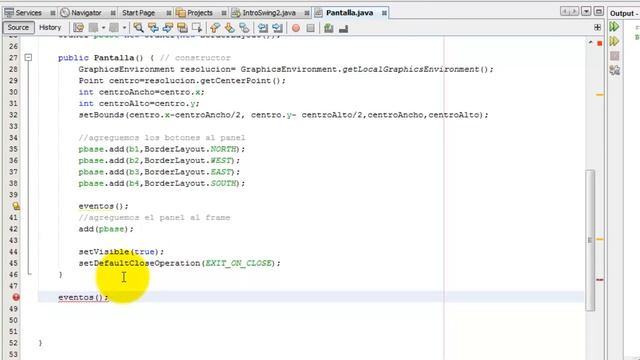Click on 'EXIT_ON_CLOSE' in line 45
The width and height of the screenshot is (640, 360).
pyautogui.click(x=238, y=263)
